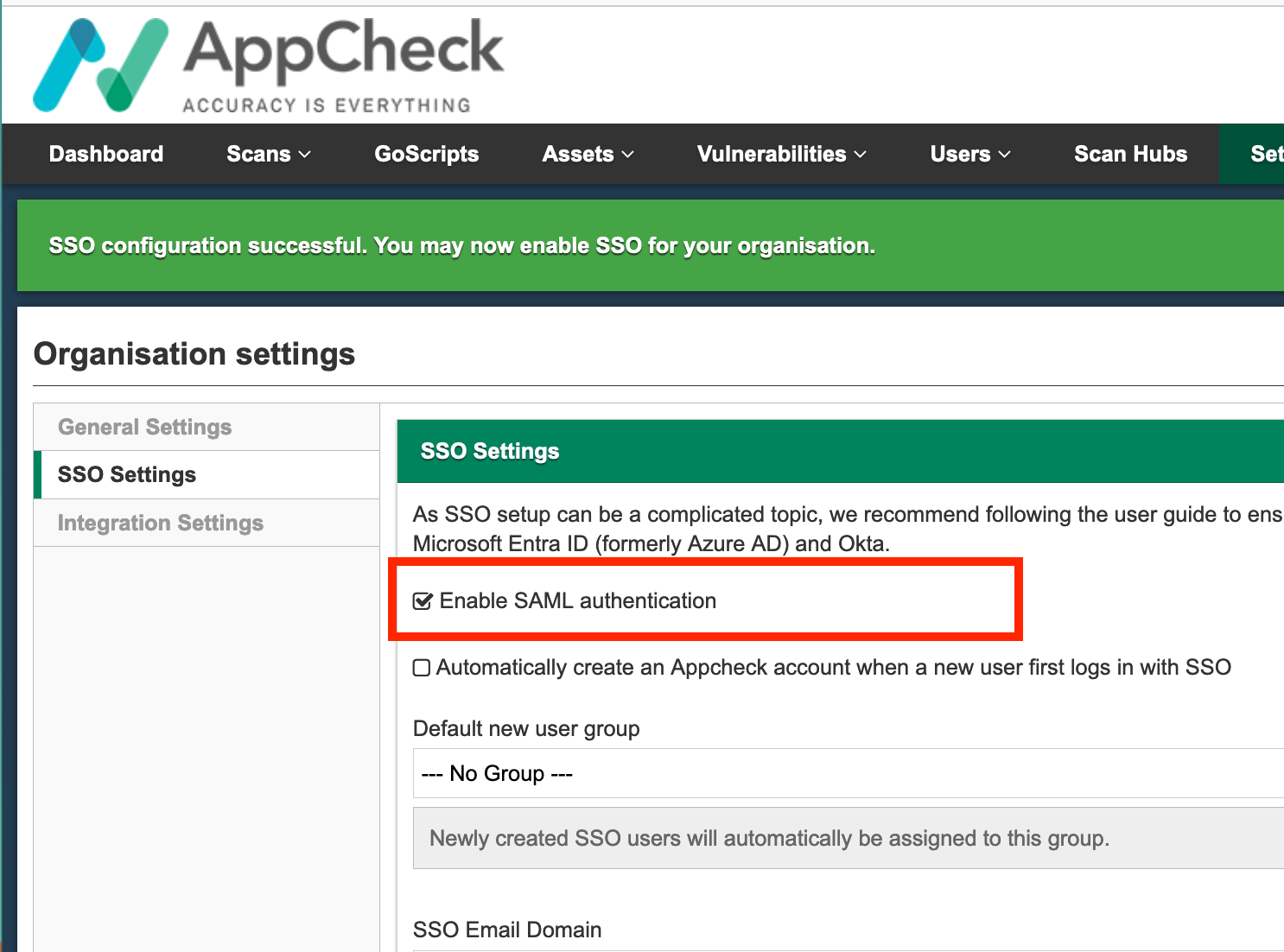Open the Settings menu item

pyautogui.click(x=1265, y=154)
